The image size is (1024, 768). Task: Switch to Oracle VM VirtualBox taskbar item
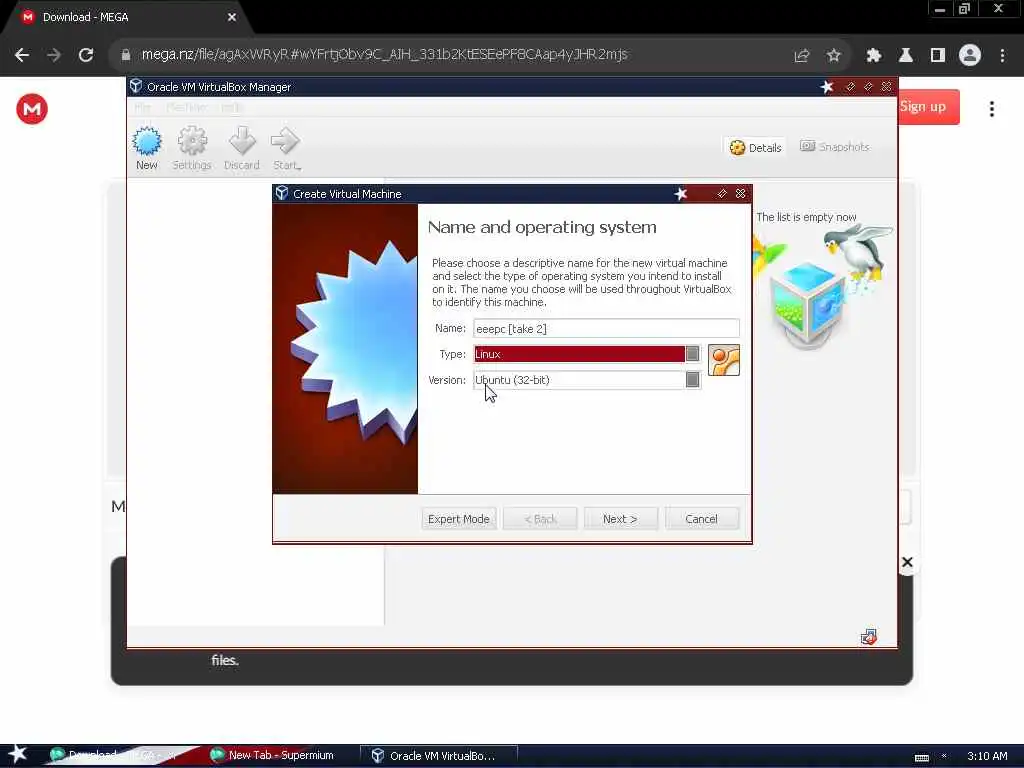pyautogui.click(x=439, y=756)
